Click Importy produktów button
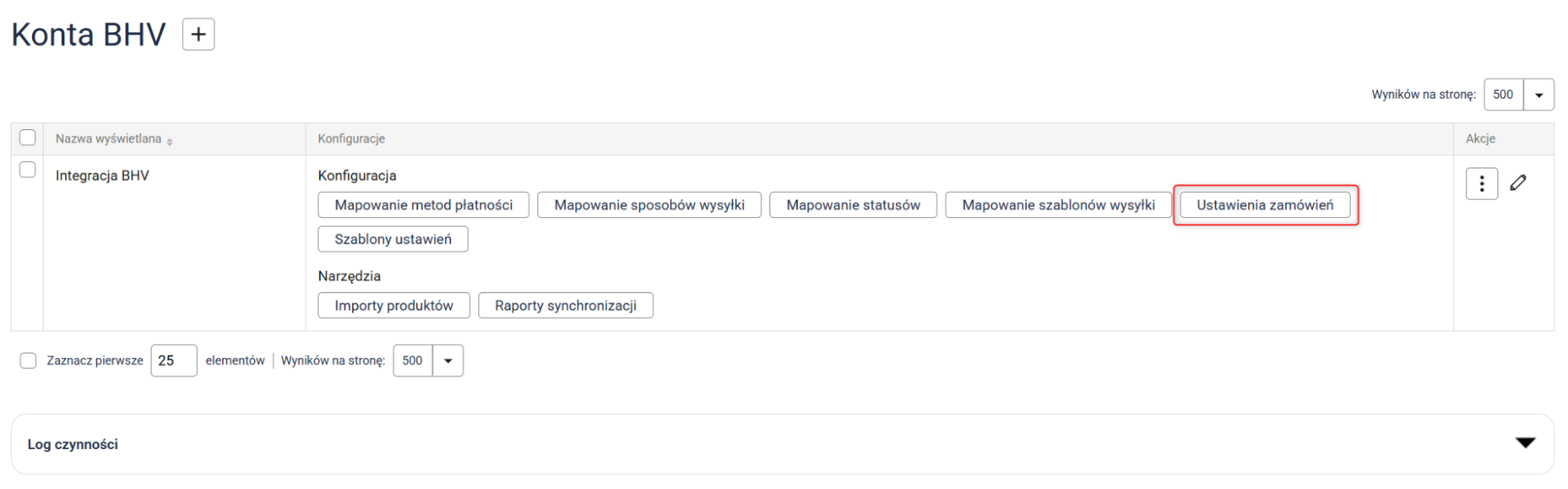 tap(393, 306)
